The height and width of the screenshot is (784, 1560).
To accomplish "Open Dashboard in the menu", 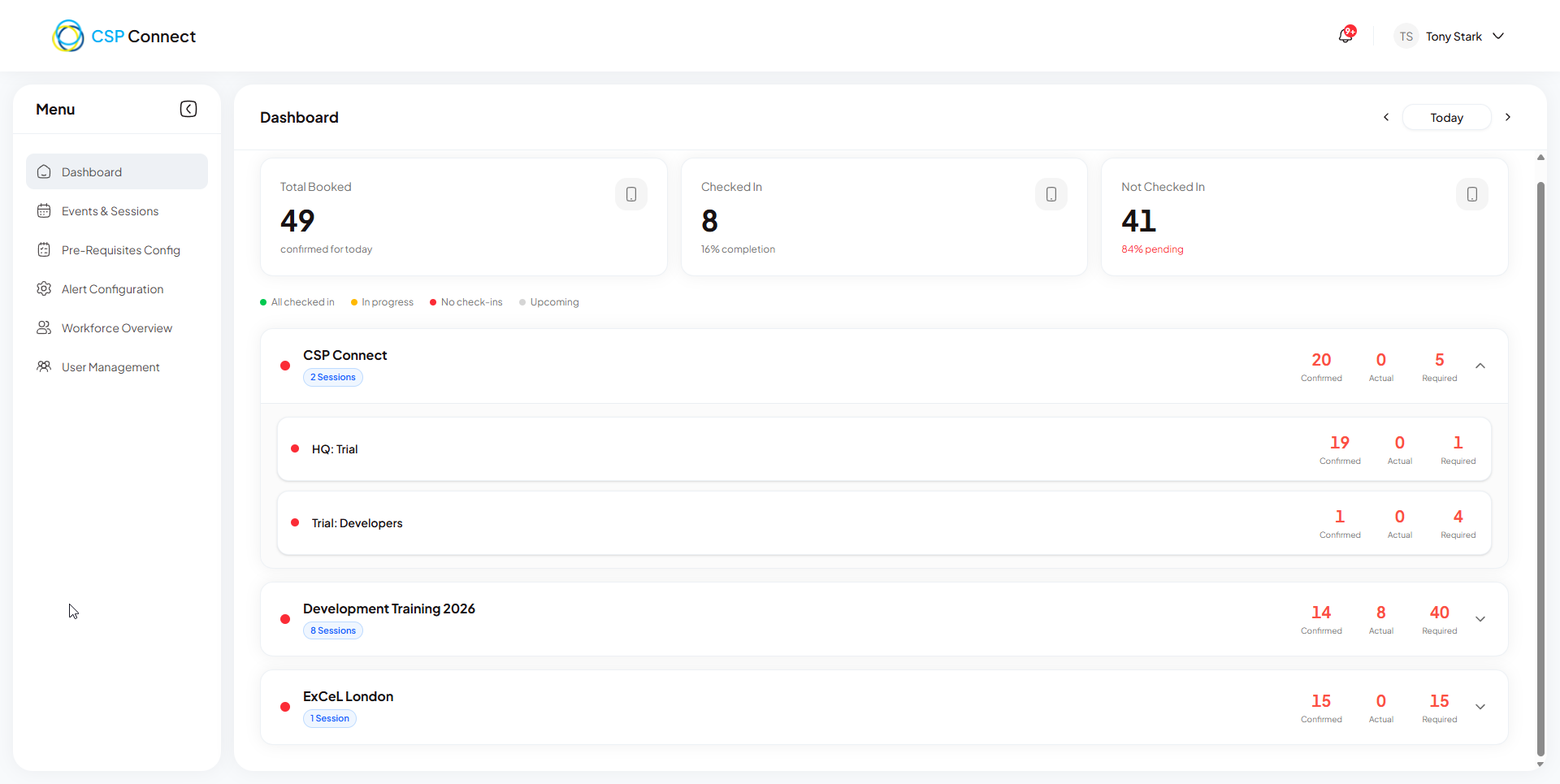I will 117,171.
